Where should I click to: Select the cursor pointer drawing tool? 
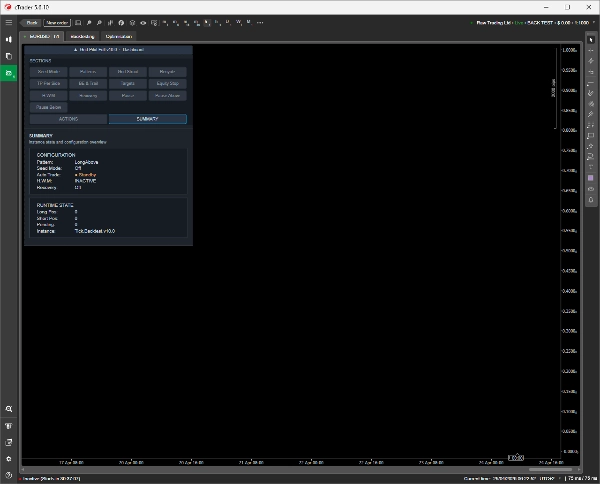(x=591, y=40)
